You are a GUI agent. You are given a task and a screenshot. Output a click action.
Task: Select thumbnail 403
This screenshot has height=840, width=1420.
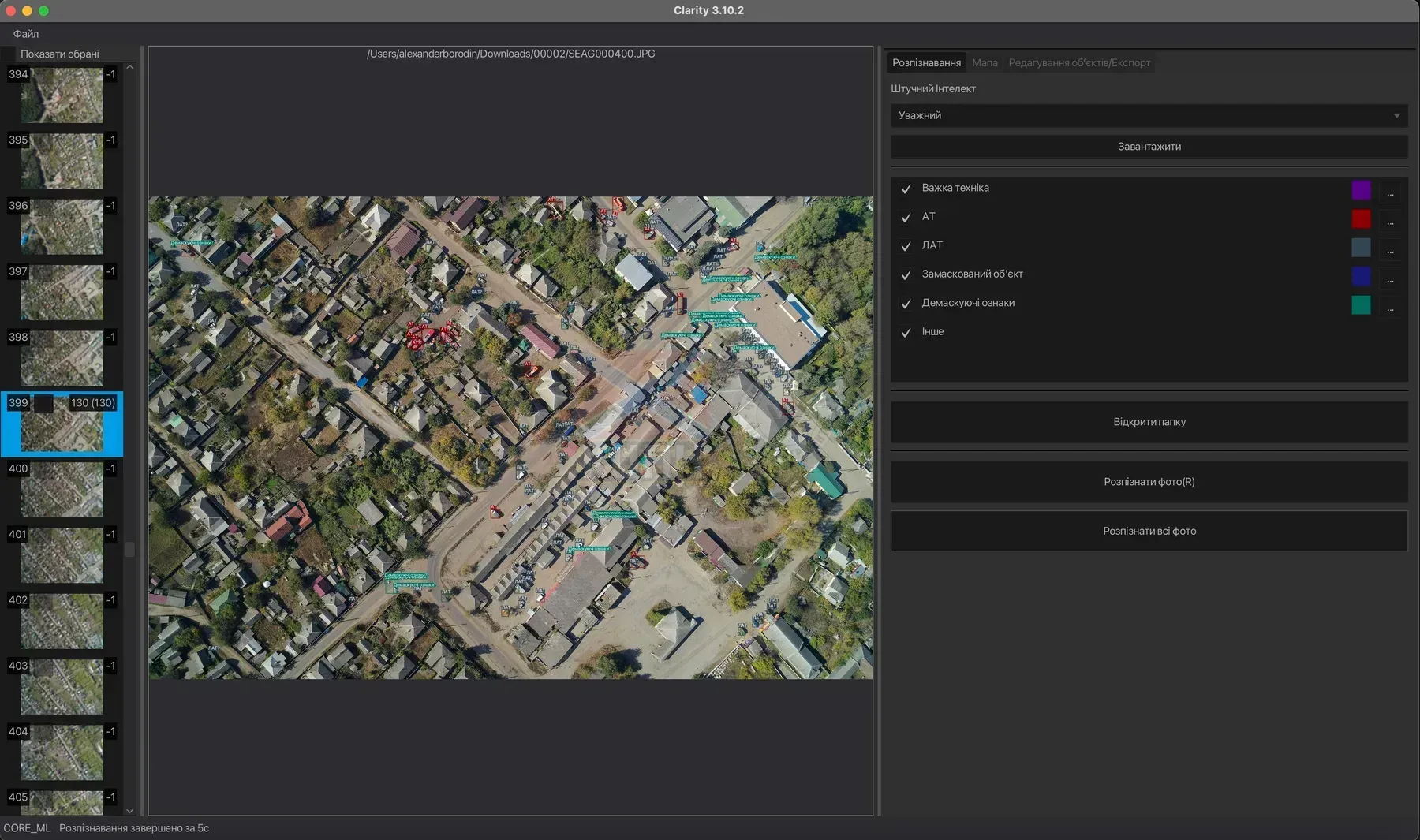click(x=62, y=686)
